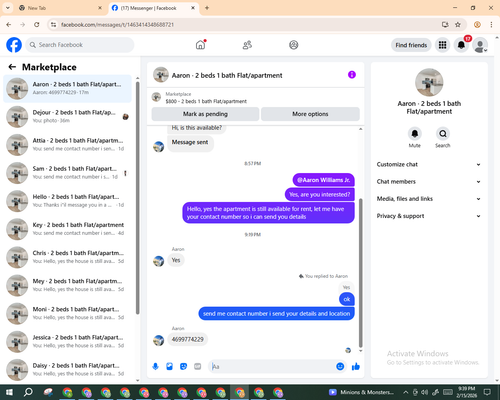The image size is (500, 400).
Task: Open the Windows Start menu
Action: tap(9, 392)
